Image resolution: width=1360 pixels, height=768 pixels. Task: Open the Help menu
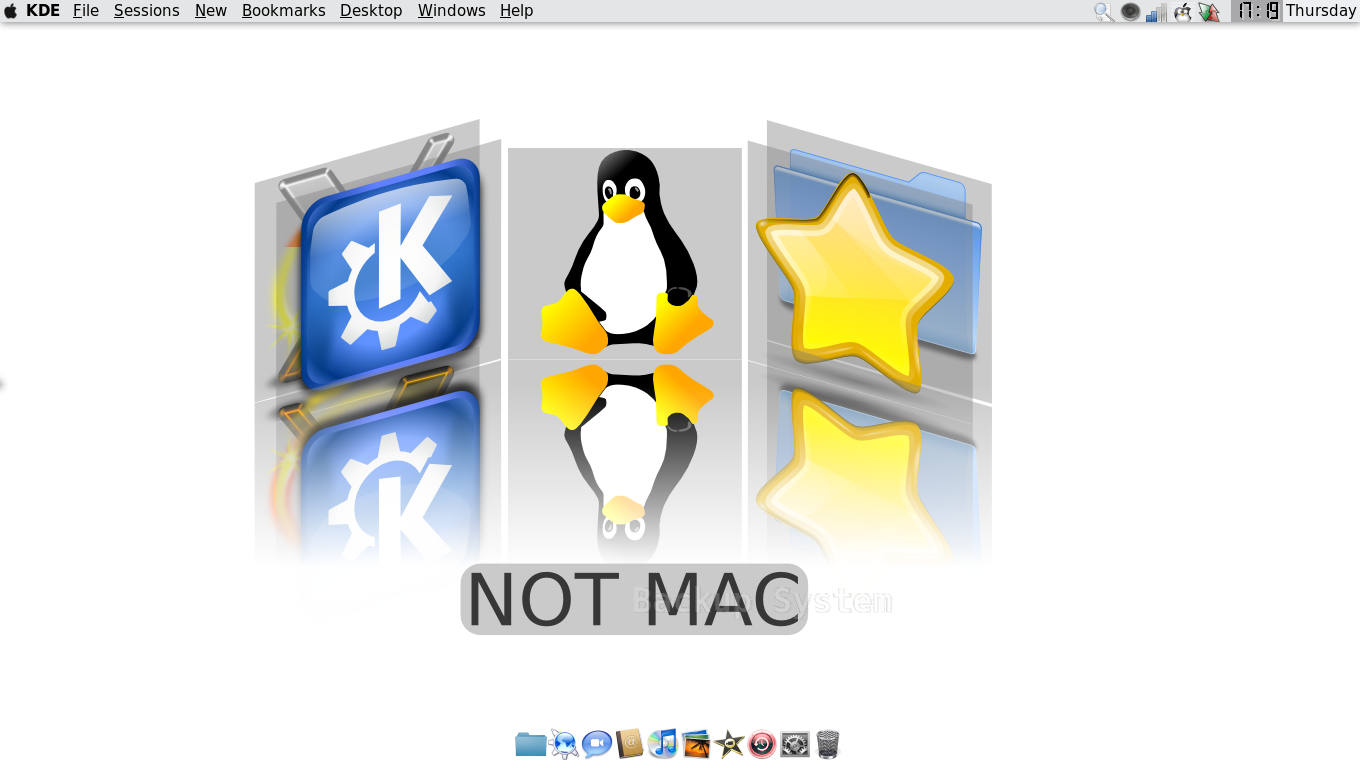[517, 11]
